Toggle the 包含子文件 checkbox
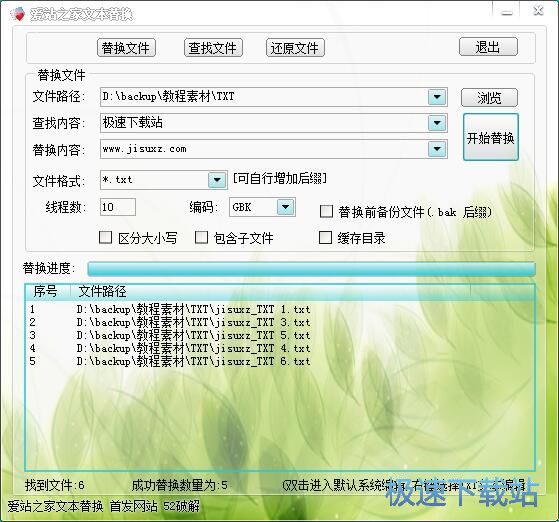This screenshot has height=522, width=559. coord(201,237)
